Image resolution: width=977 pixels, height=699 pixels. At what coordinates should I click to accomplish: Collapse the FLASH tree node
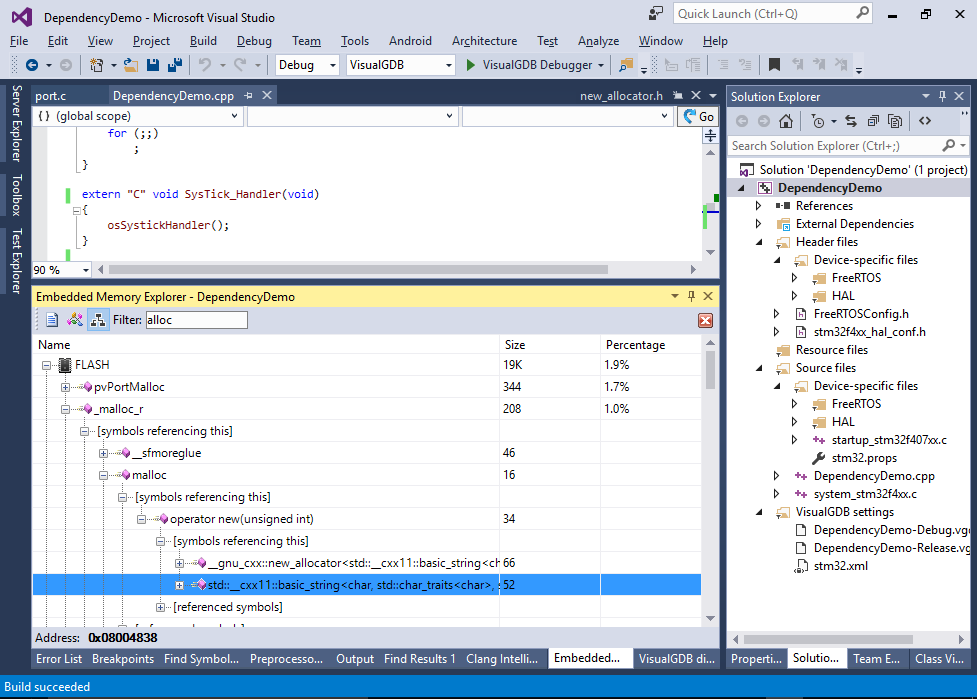(47, 365)
